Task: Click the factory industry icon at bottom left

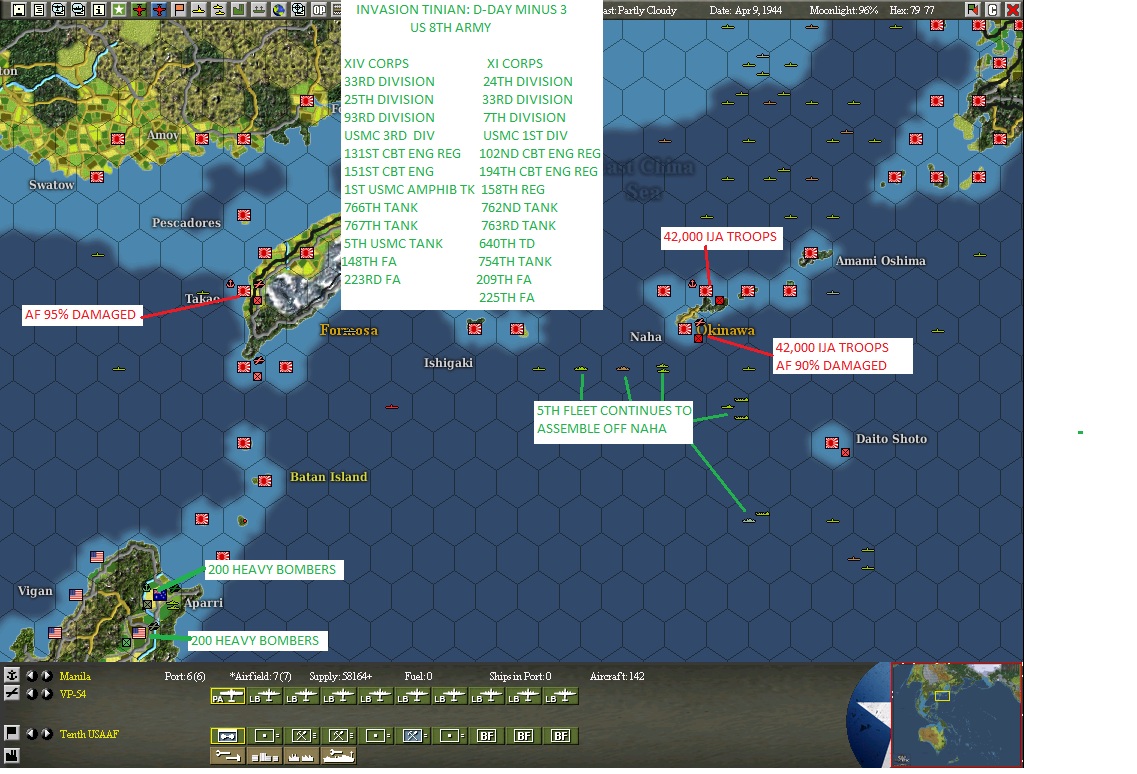Action: [12, 756]
